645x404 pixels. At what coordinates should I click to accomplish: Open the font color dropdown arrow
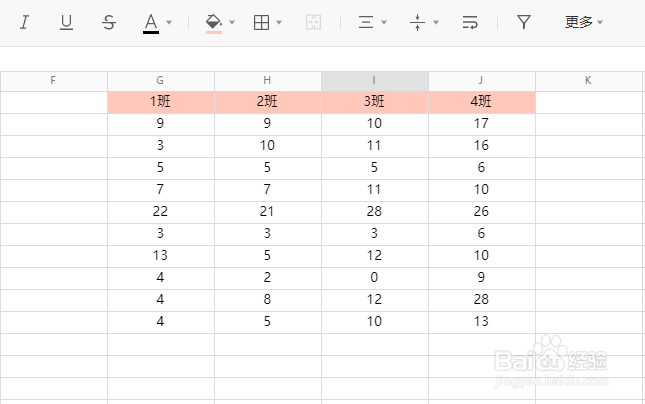pyautogui.click(x=169, y=22)
